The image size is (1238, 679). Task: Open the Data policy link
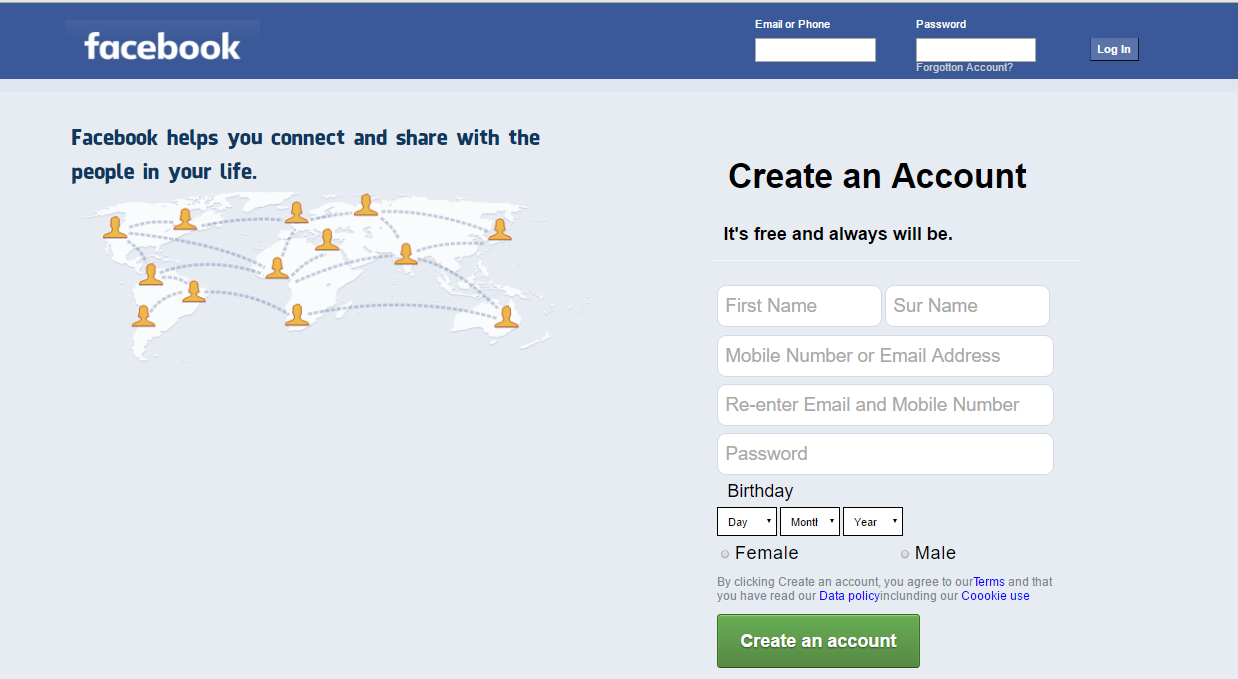tap(848, 595)
